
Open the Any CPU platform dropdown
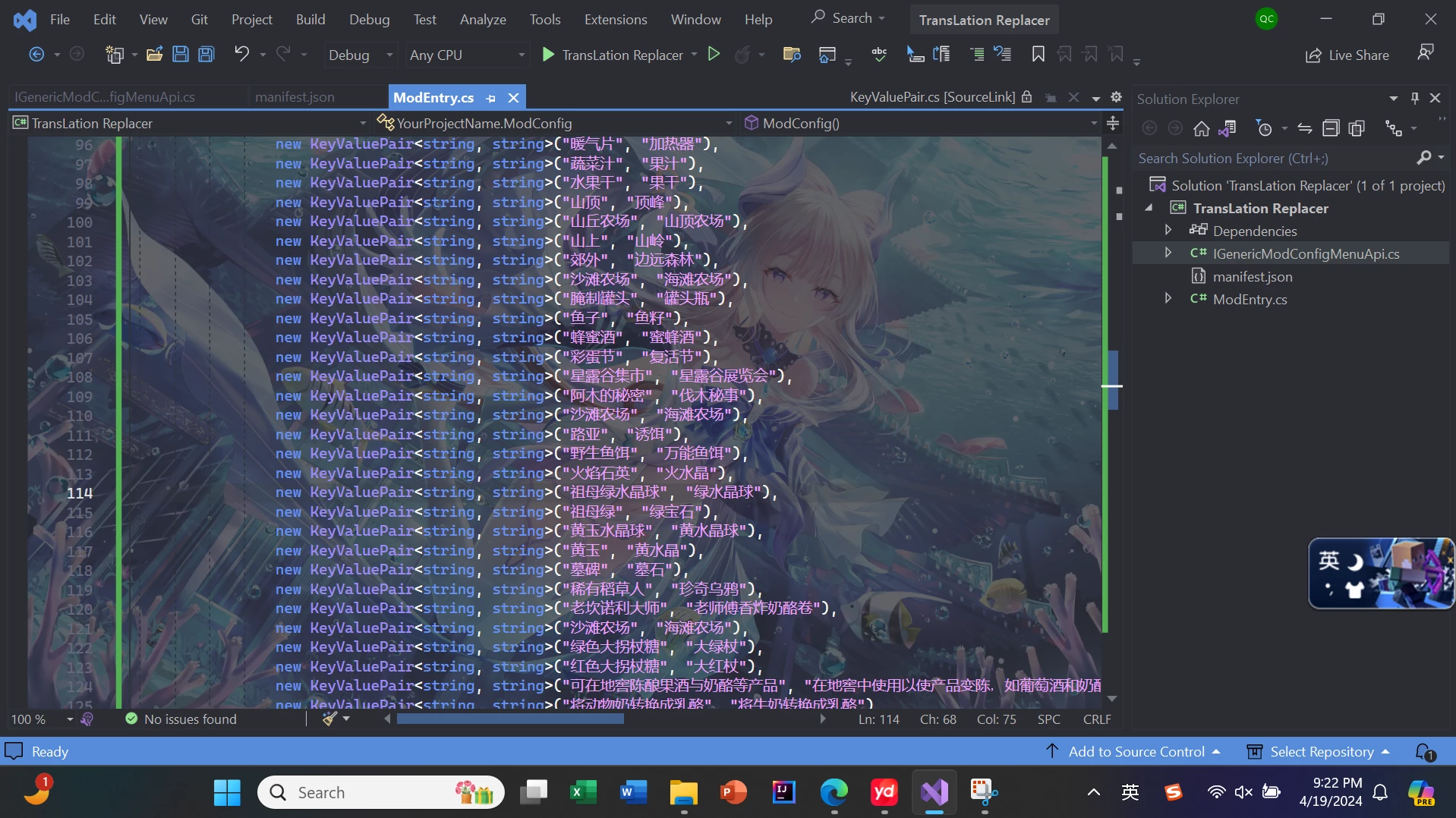pos(467,55)
